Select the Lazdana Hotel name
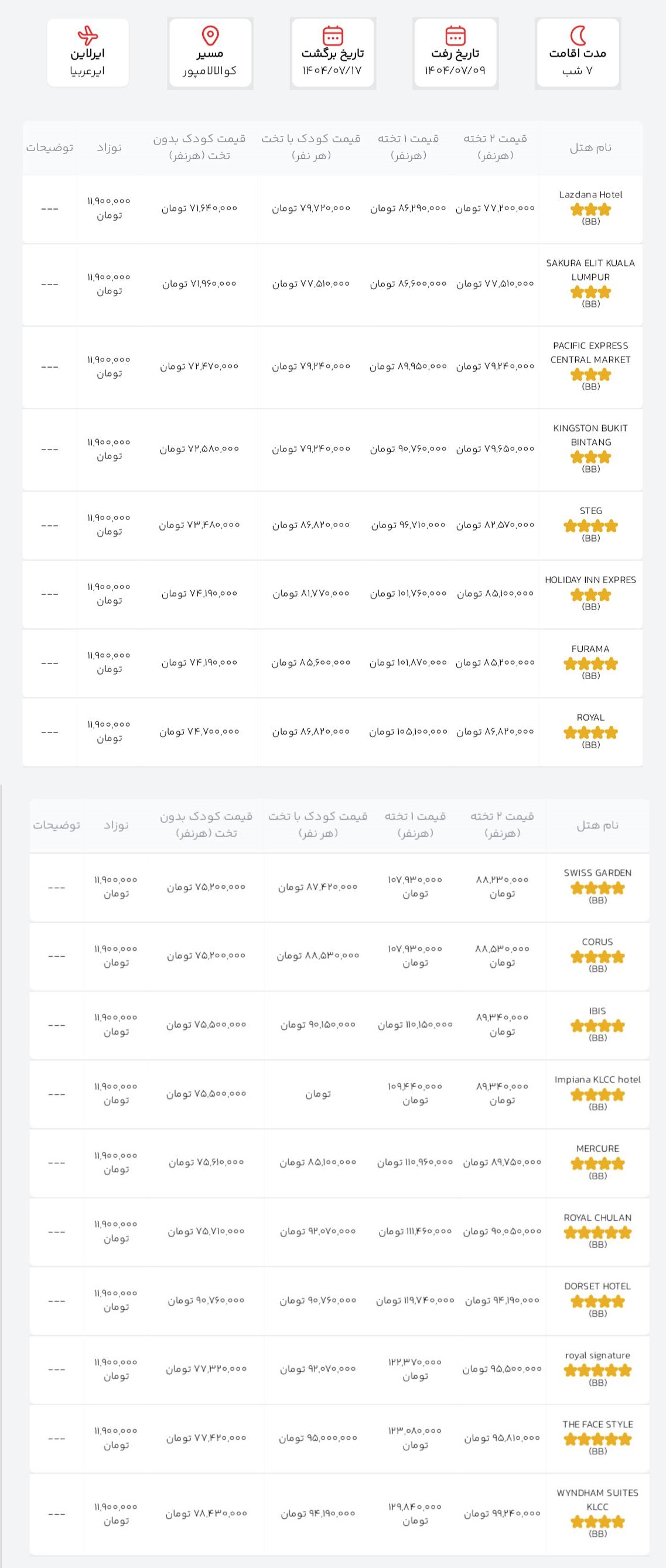Image resolution: width=666 pixels, height=1568 pixels. click(x=590, y=195)
